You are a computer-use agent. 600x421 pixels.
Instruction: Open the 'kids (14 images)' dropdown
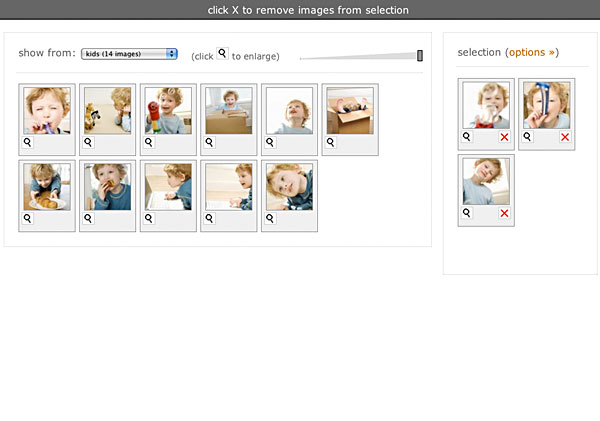point(130,54)
